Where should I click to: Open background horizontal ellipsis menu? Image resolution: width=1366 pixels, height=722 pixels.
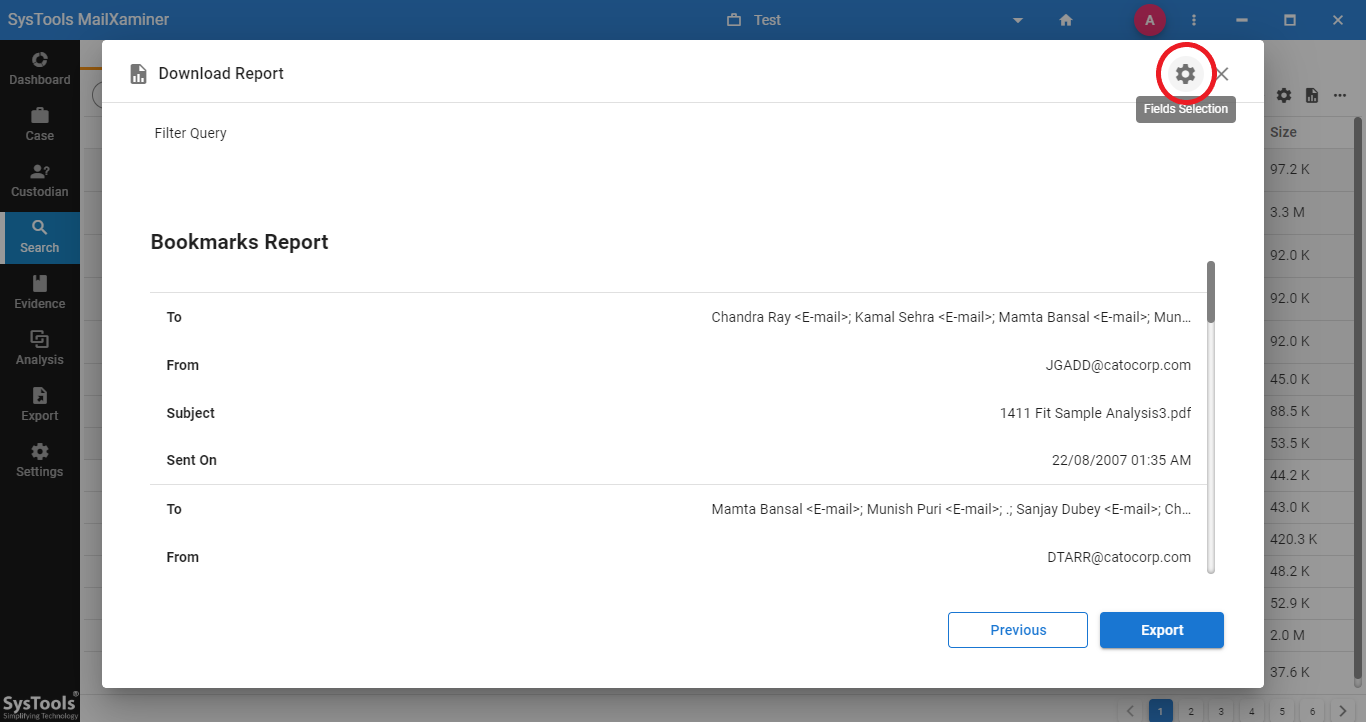[x=1340, y=95]
